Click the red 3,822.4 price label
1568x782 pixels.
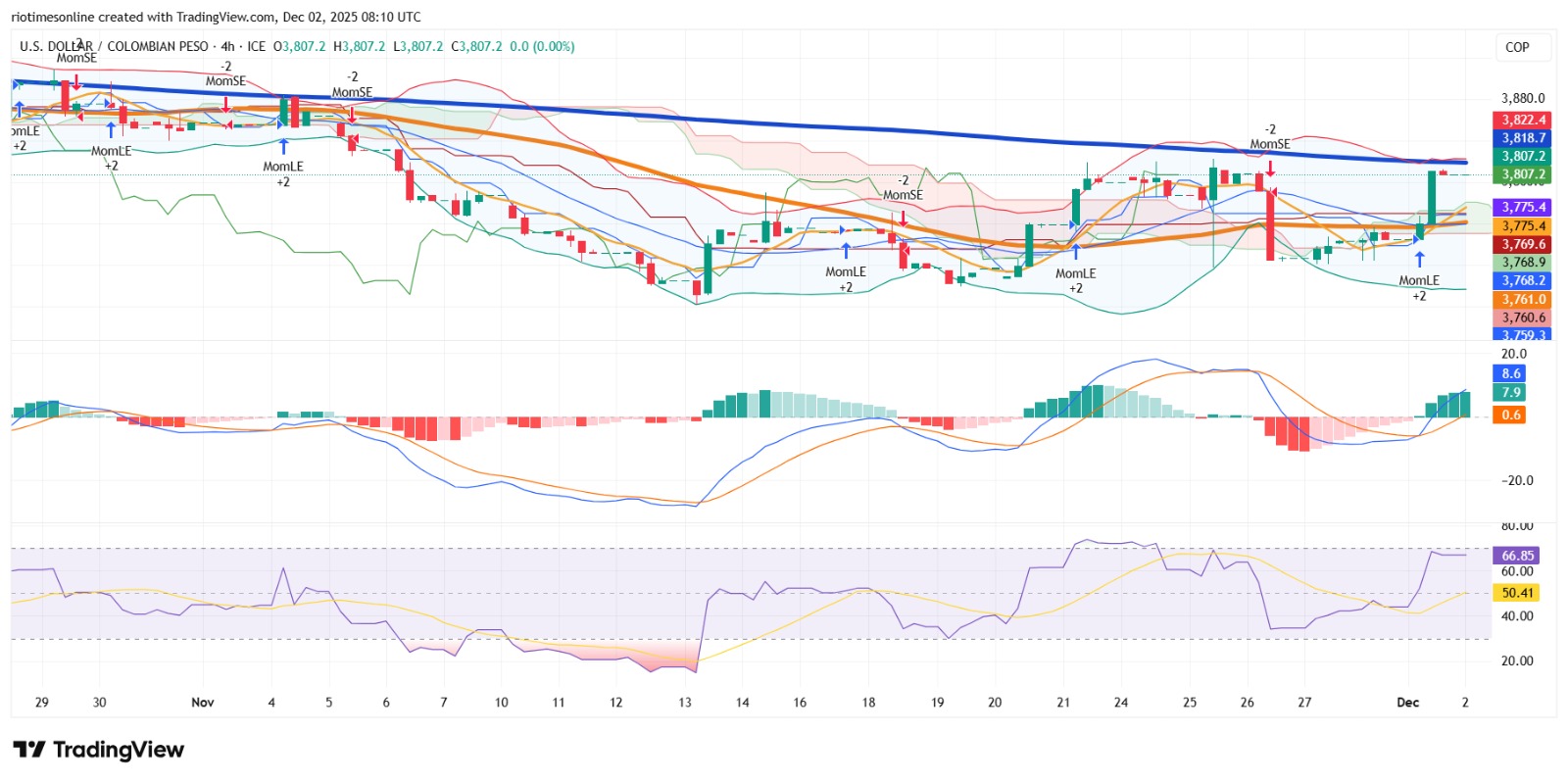[1523, 120]
